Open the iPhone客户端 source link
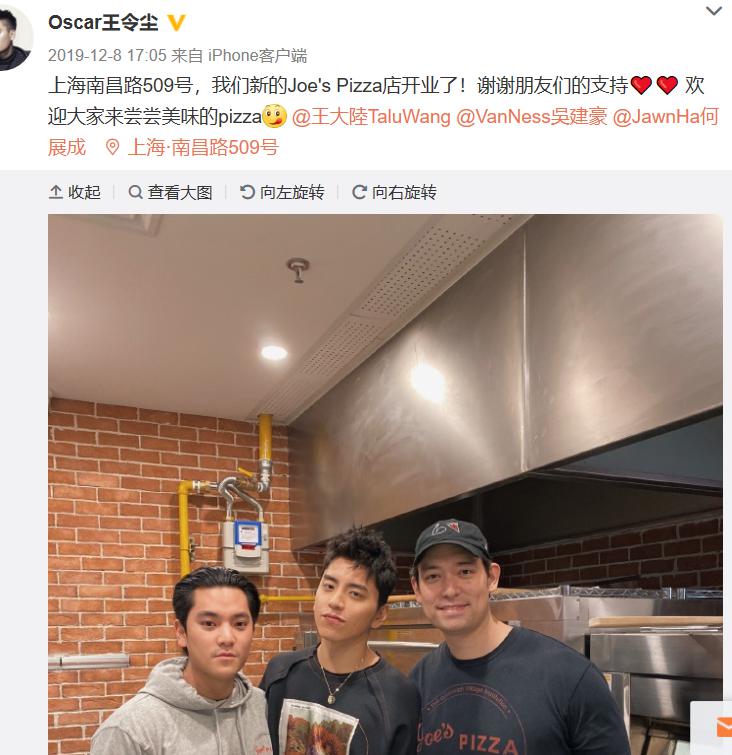The height and width of the screenshot is (755, 732). (258, 55)
